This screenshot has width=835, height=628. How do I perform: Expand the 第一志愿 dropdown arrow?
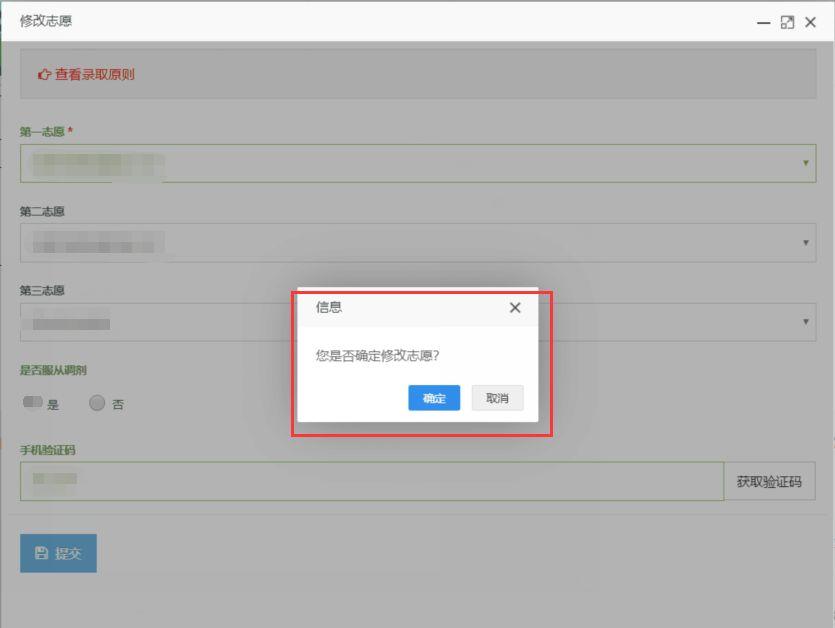pyautogui.click(x=806, y=163)
